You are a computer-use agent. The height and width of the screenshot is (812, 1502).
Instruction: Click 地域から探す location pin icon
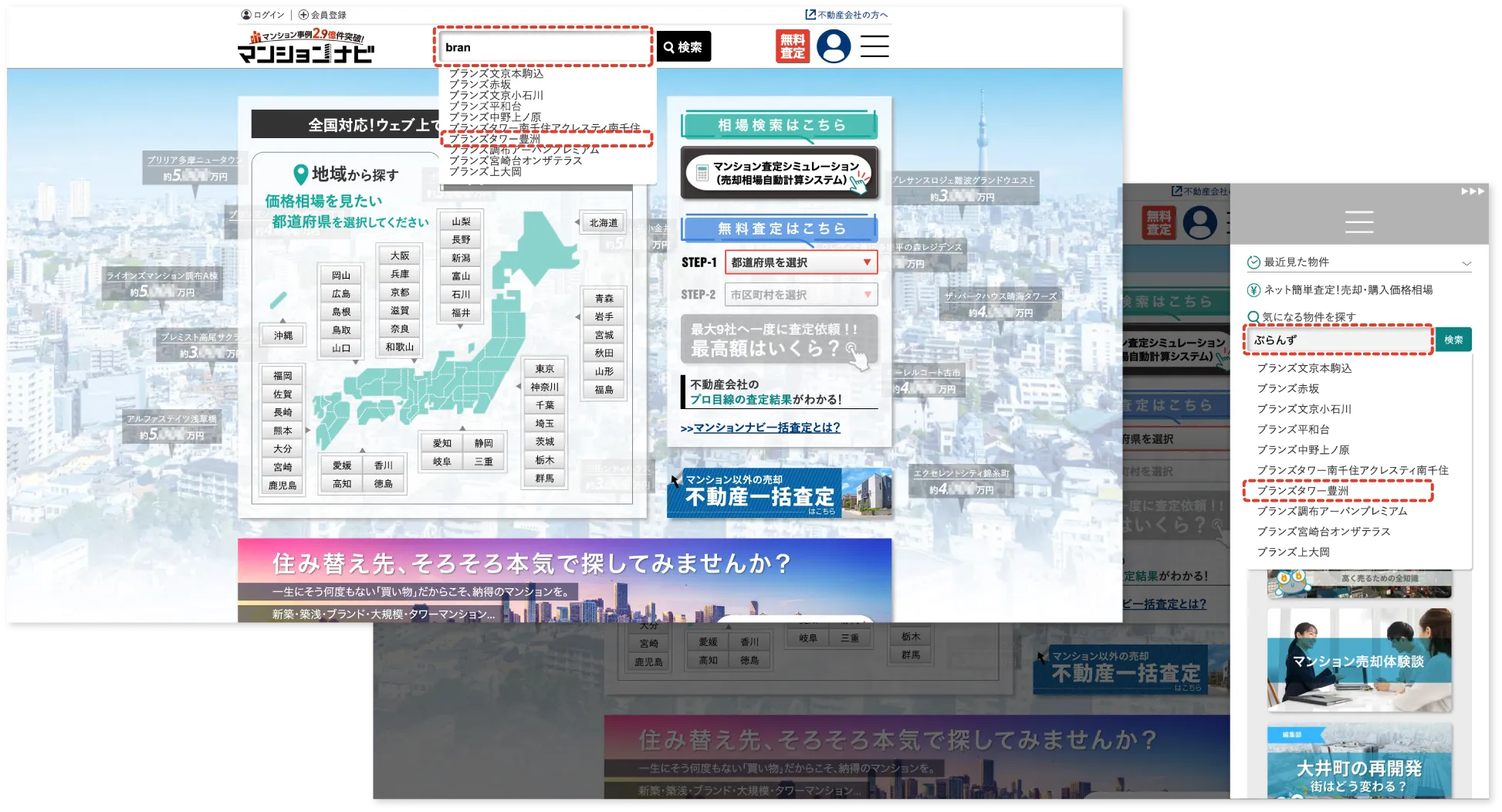(x=301, y=174)
